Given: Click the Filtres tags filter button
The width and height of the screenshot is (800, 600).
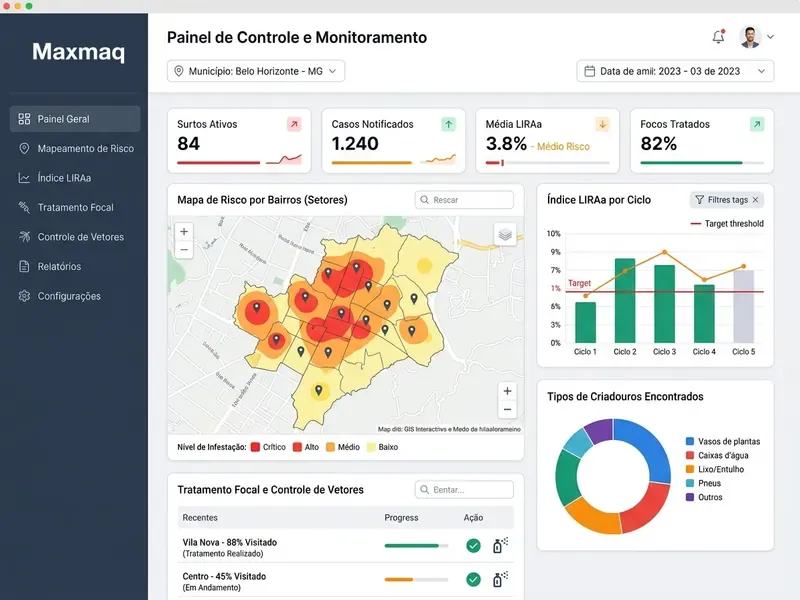Looking at the screenshot, I should [727, 200].
